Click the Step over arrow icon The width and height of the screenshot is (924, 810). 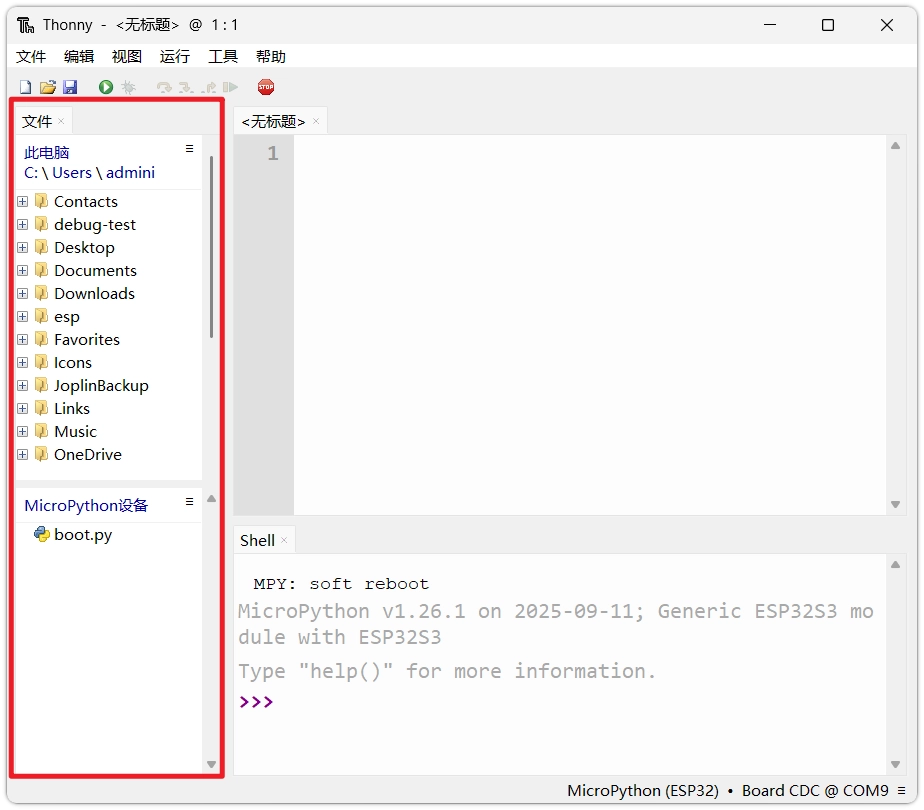tap(164, 88)
